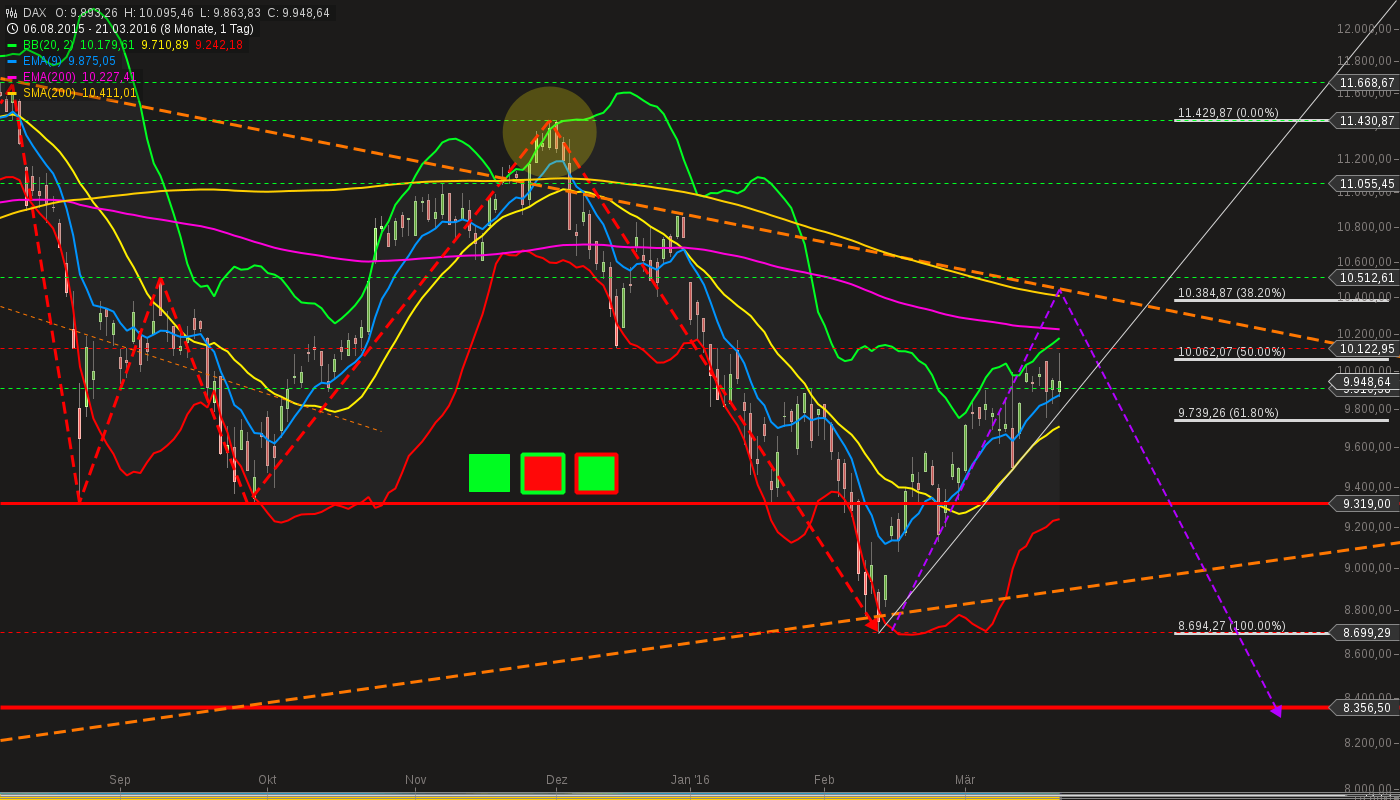This screenshot has width=1400, height=800.
Task: Select the green square with red border indicator
Action: [596, 473]
